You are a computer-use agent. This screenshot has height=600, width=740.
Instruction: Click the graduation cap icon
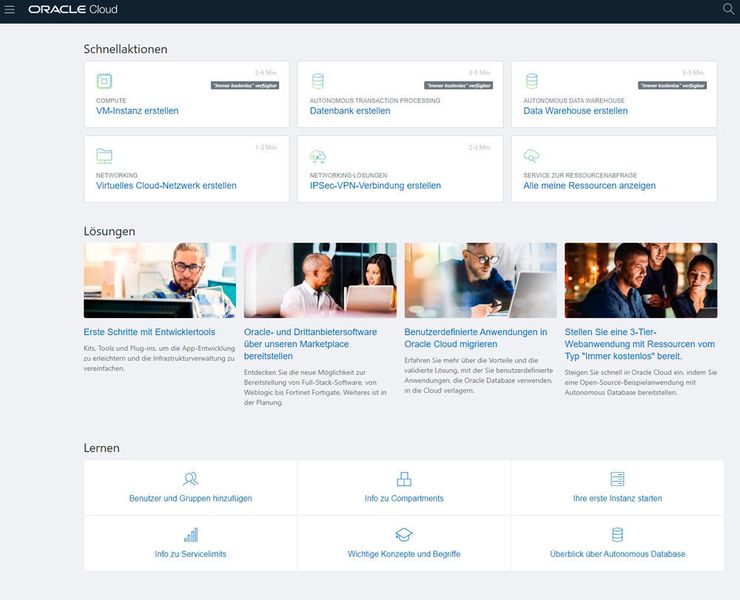pyautogui.click(x=404, y=535)
